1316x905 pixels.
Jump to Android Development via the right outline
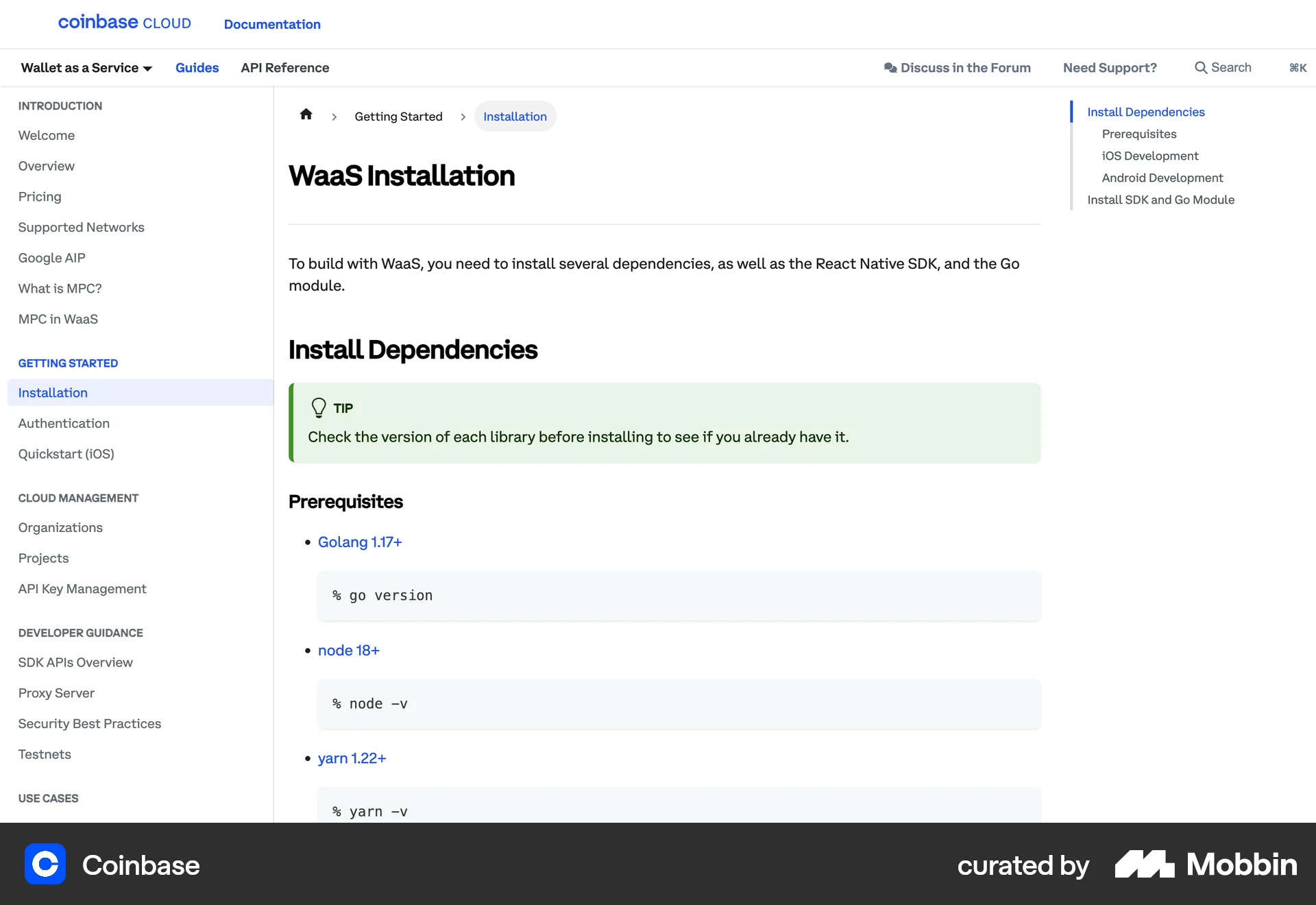click(x=1162, y=178)
